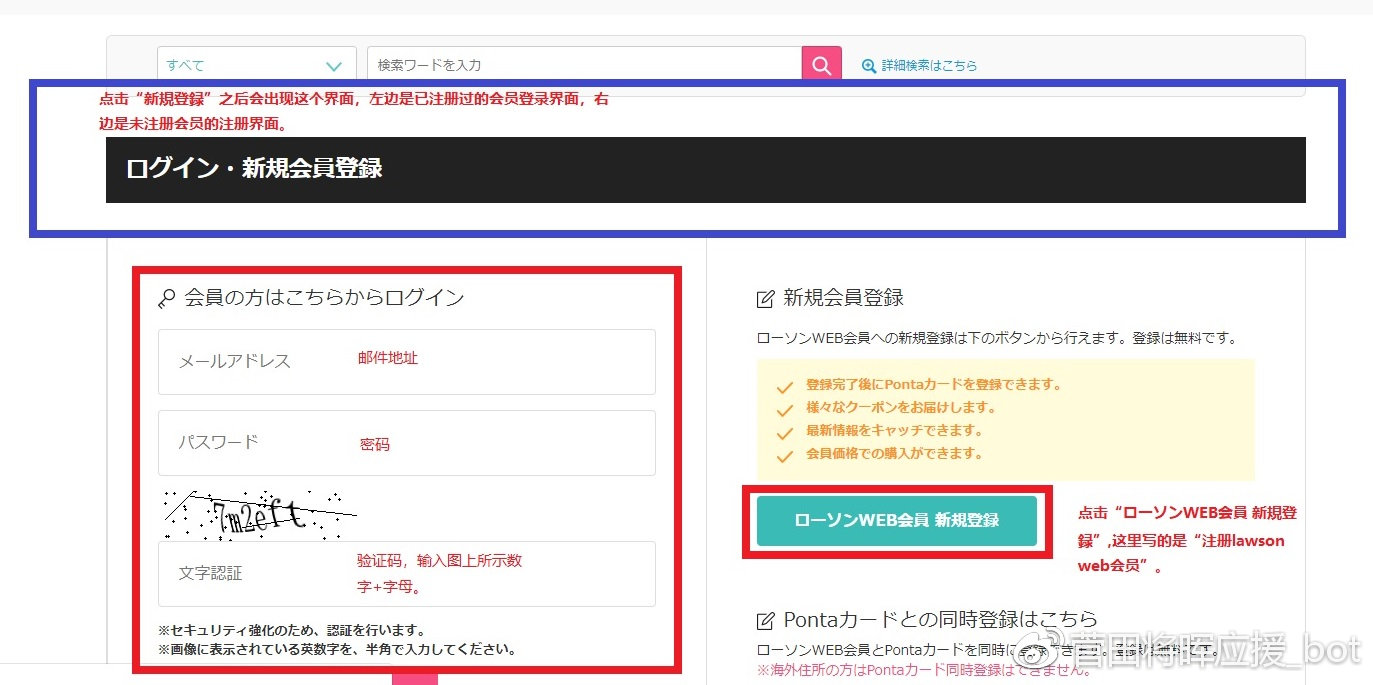Click the key icon beside the login heading

pos(167,298)
